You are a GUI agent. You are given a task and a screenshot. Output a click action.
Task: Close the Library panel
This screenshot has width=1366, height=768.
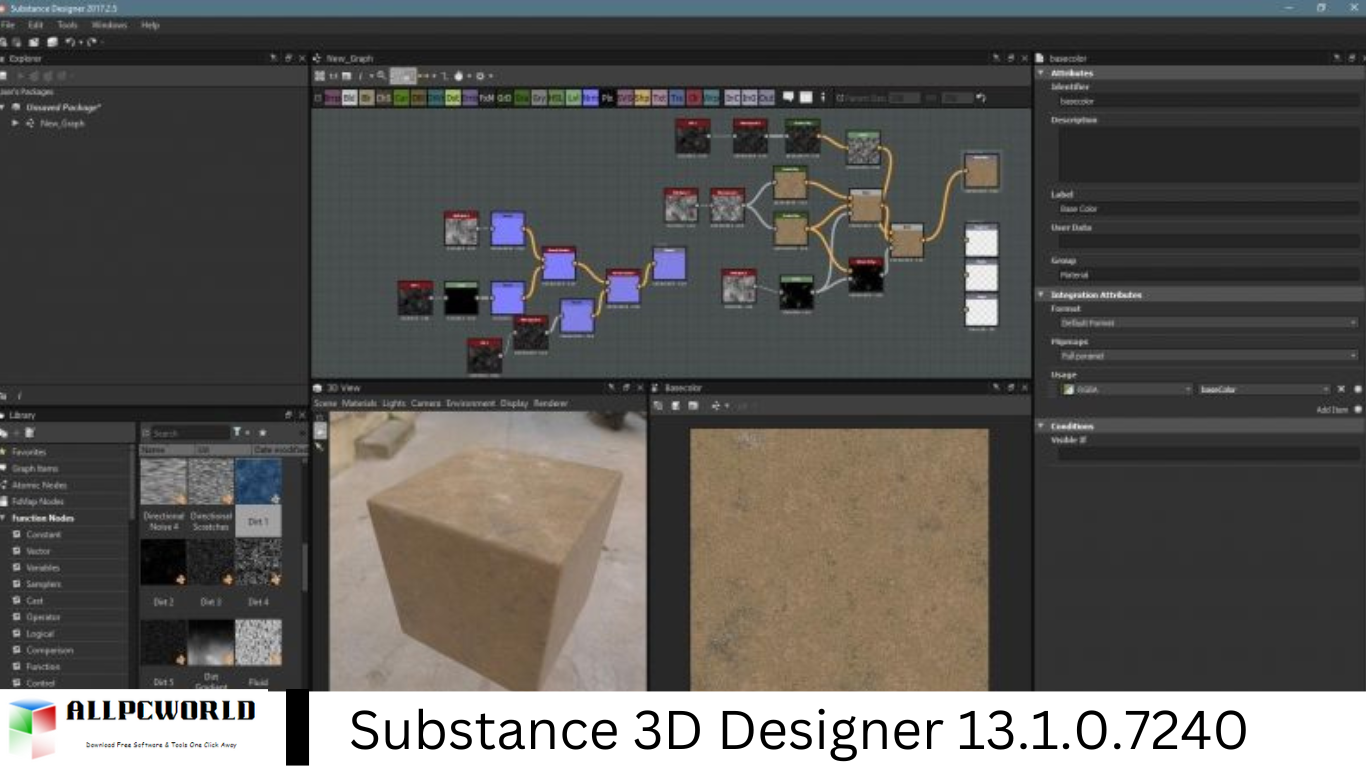click(x=302, y=414)
